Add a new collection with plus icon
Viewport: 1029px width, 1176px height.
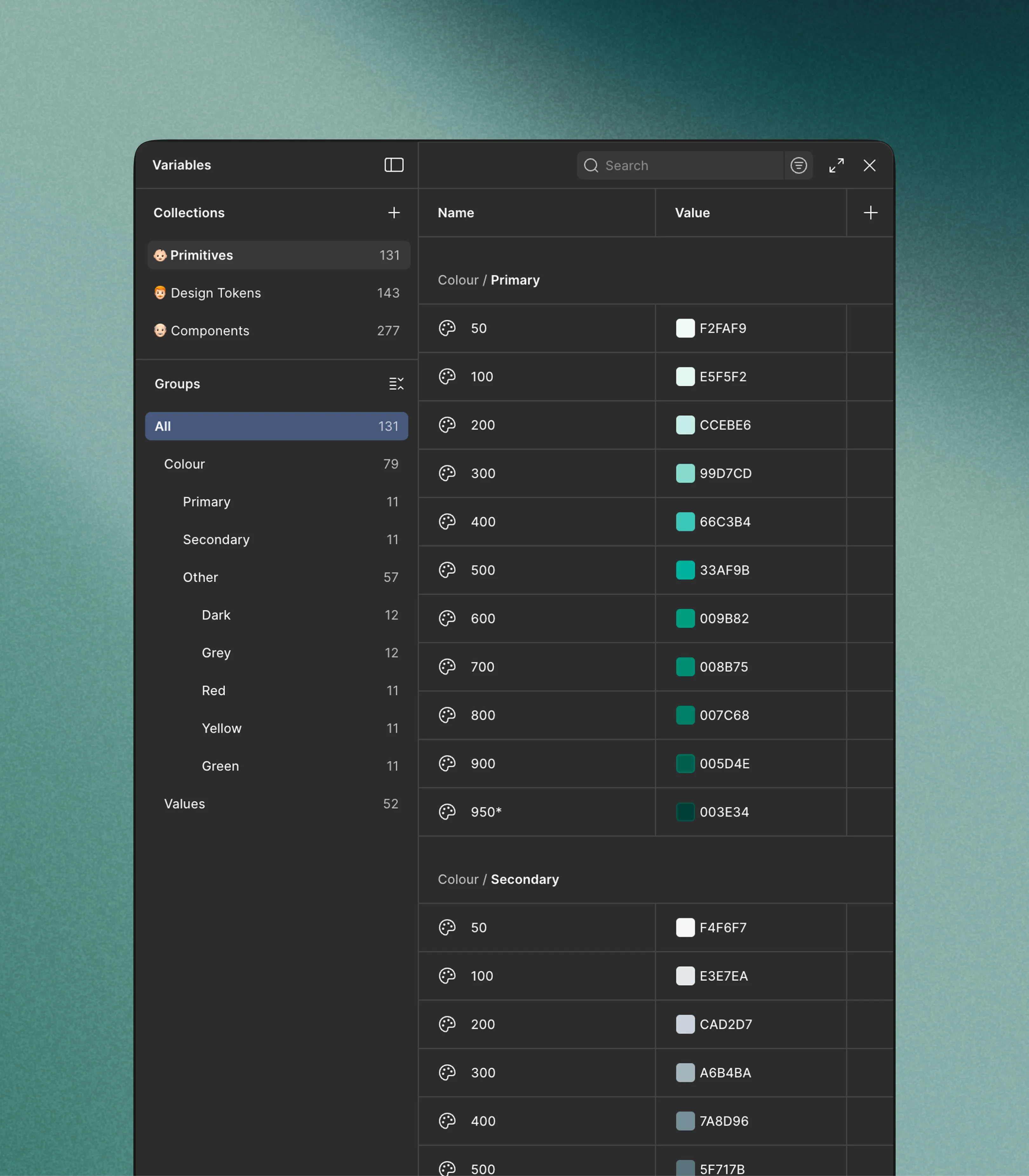pos(394,212)
